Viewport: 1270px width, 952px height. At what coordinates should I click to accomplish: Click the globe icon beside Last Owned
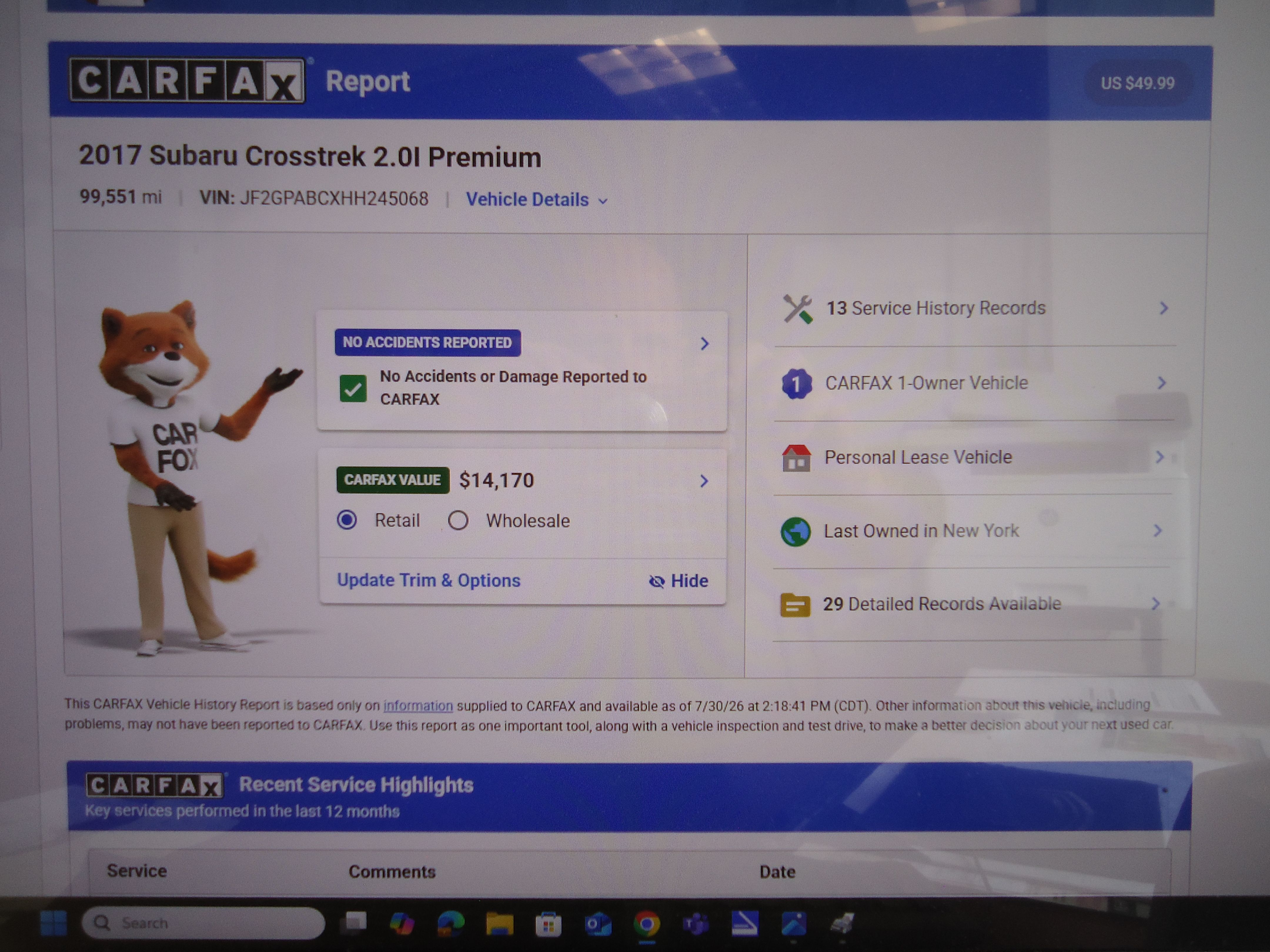[796, 531]
